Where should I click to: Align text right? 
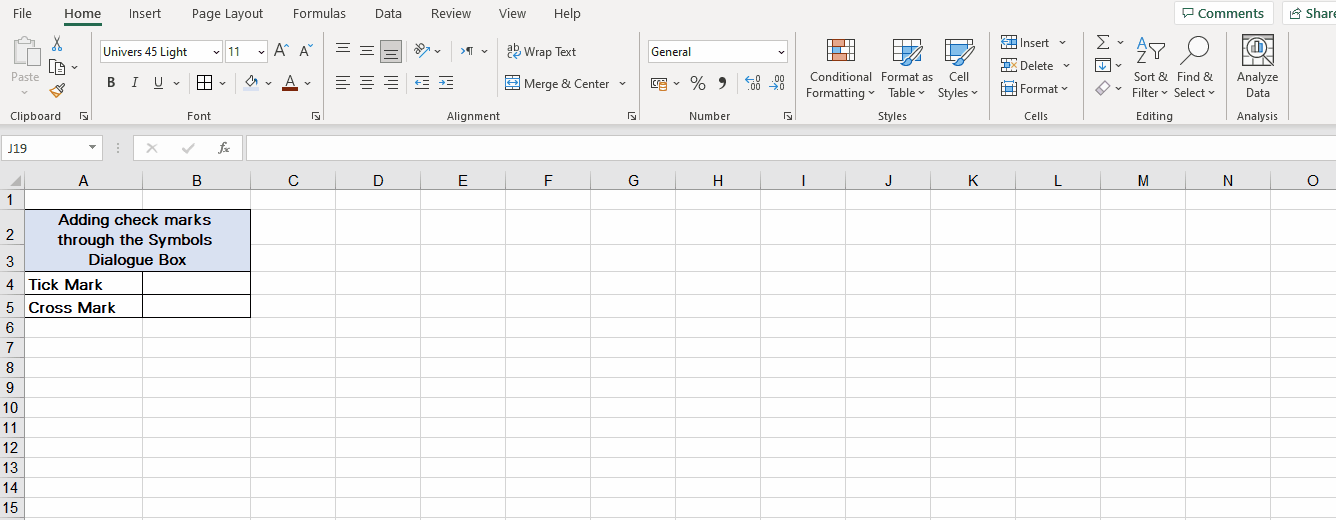click(x=391, y=83)
